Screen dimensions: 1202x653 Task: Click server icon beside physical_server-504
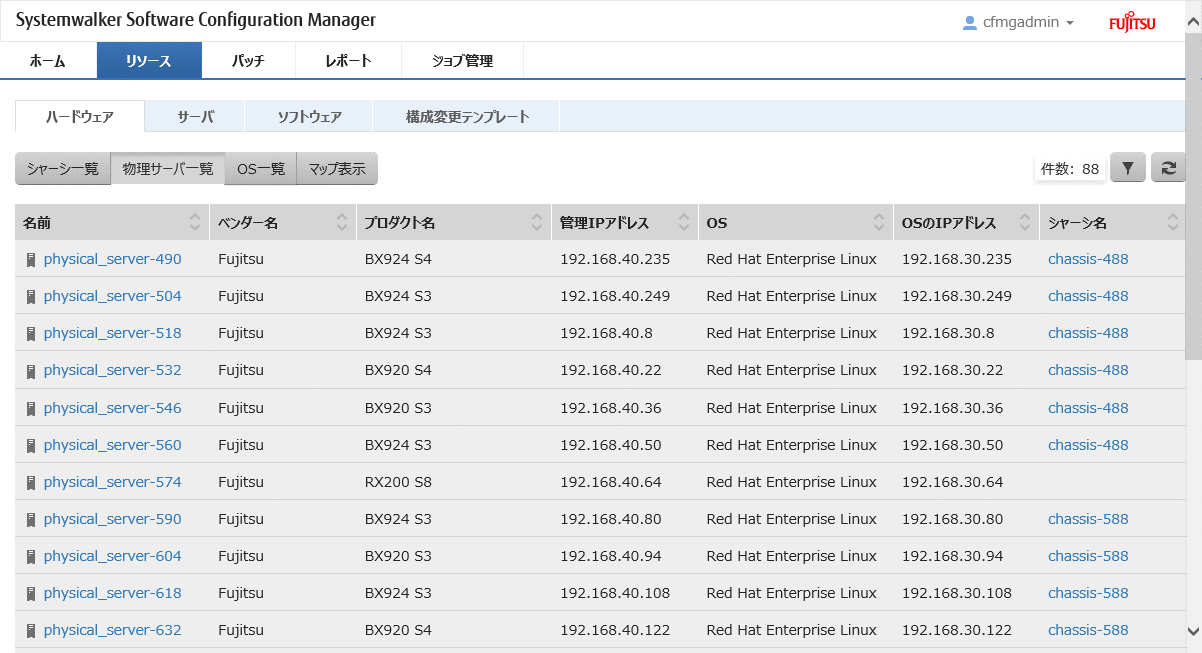(31, 297)
